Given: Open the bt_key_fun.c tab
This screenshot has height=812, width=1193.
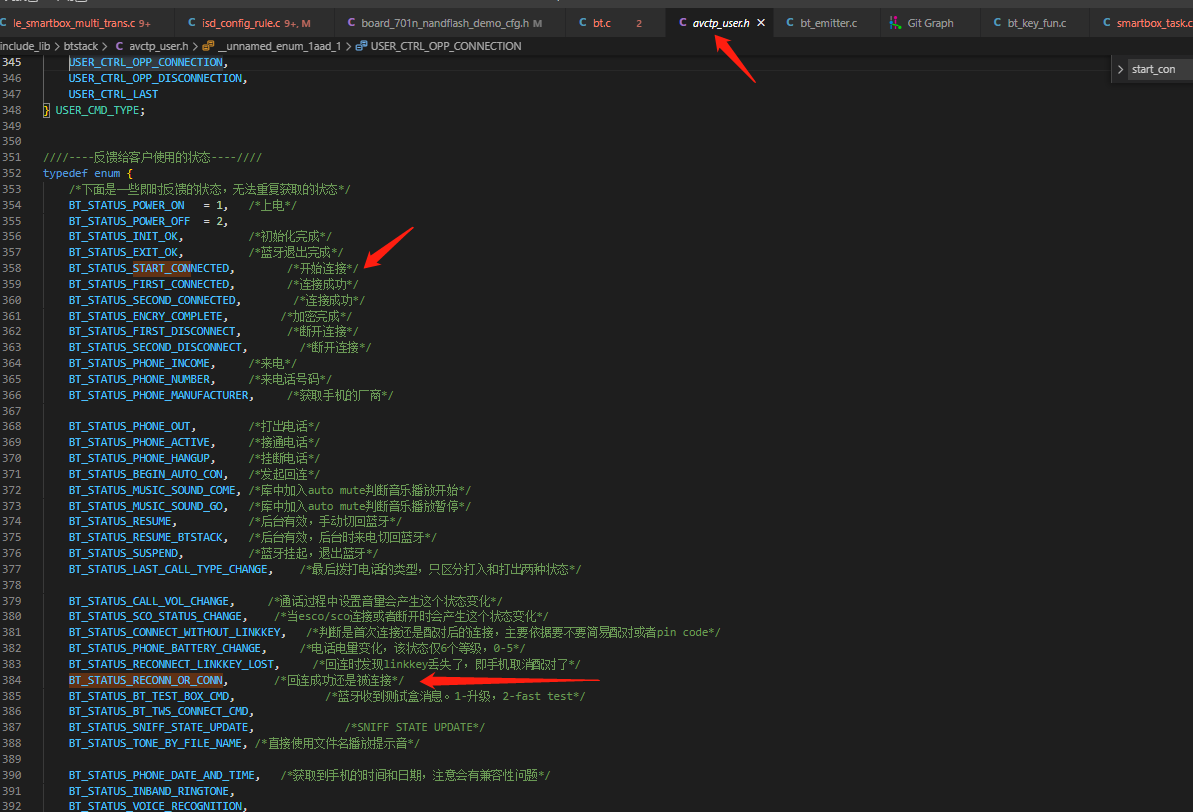Looking at the screenshot, I should (1036, 23).
